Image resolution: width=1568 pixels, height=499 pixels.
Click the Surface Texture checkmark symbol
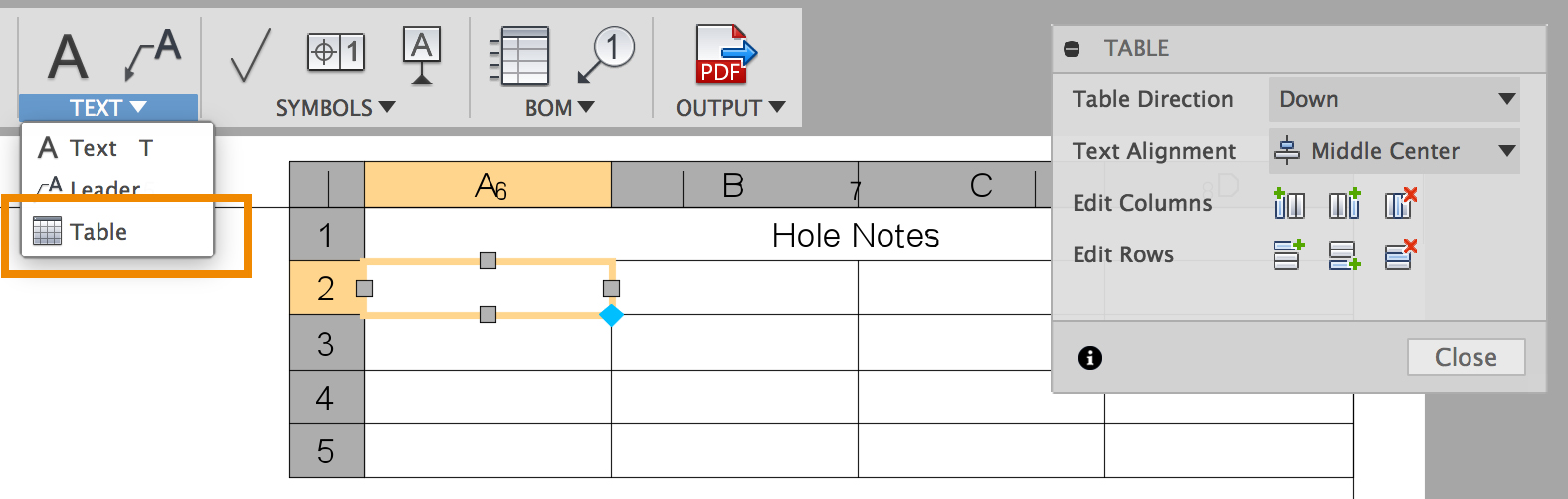[250, 55]
